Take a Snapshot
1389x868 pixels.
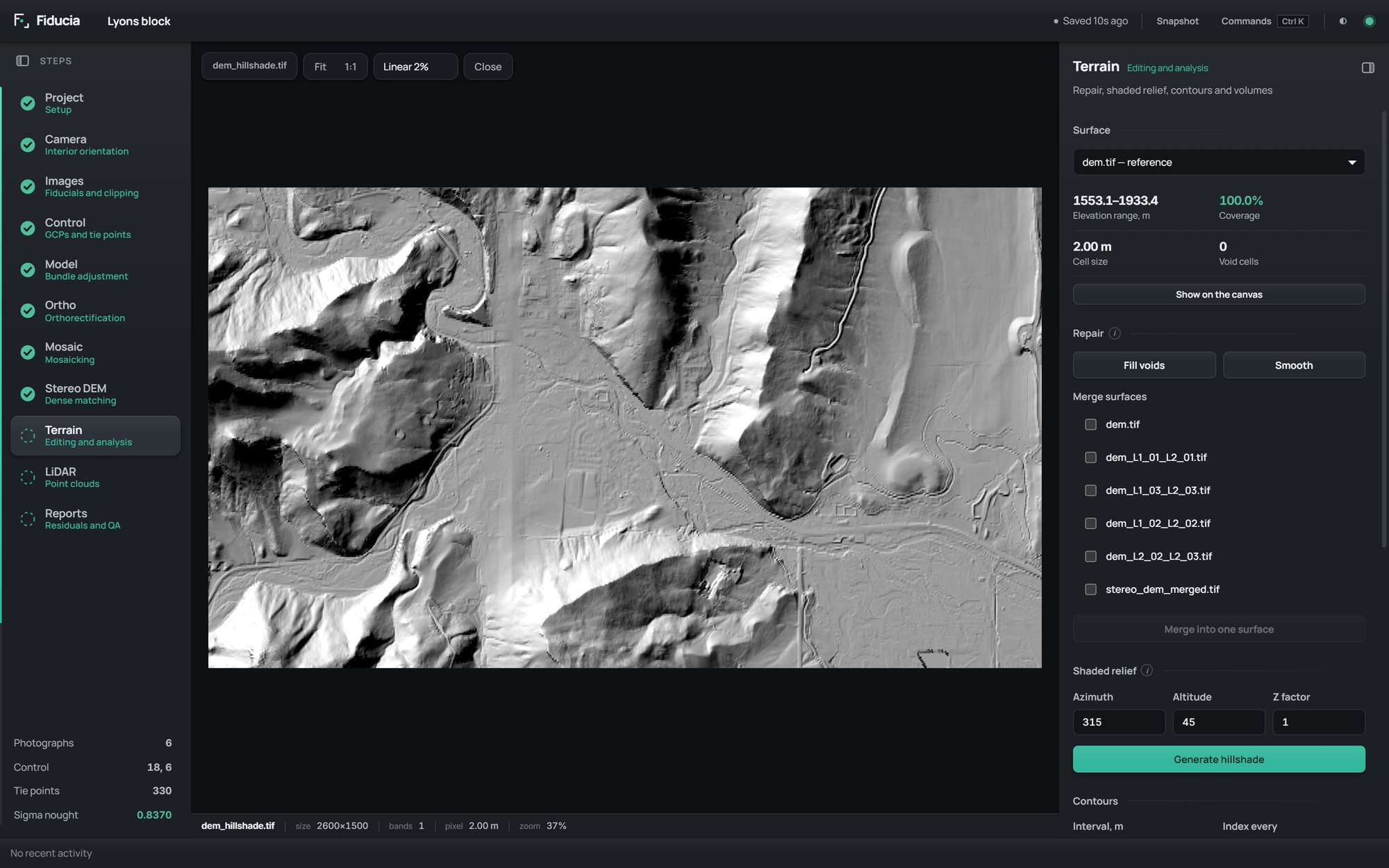1177,21
